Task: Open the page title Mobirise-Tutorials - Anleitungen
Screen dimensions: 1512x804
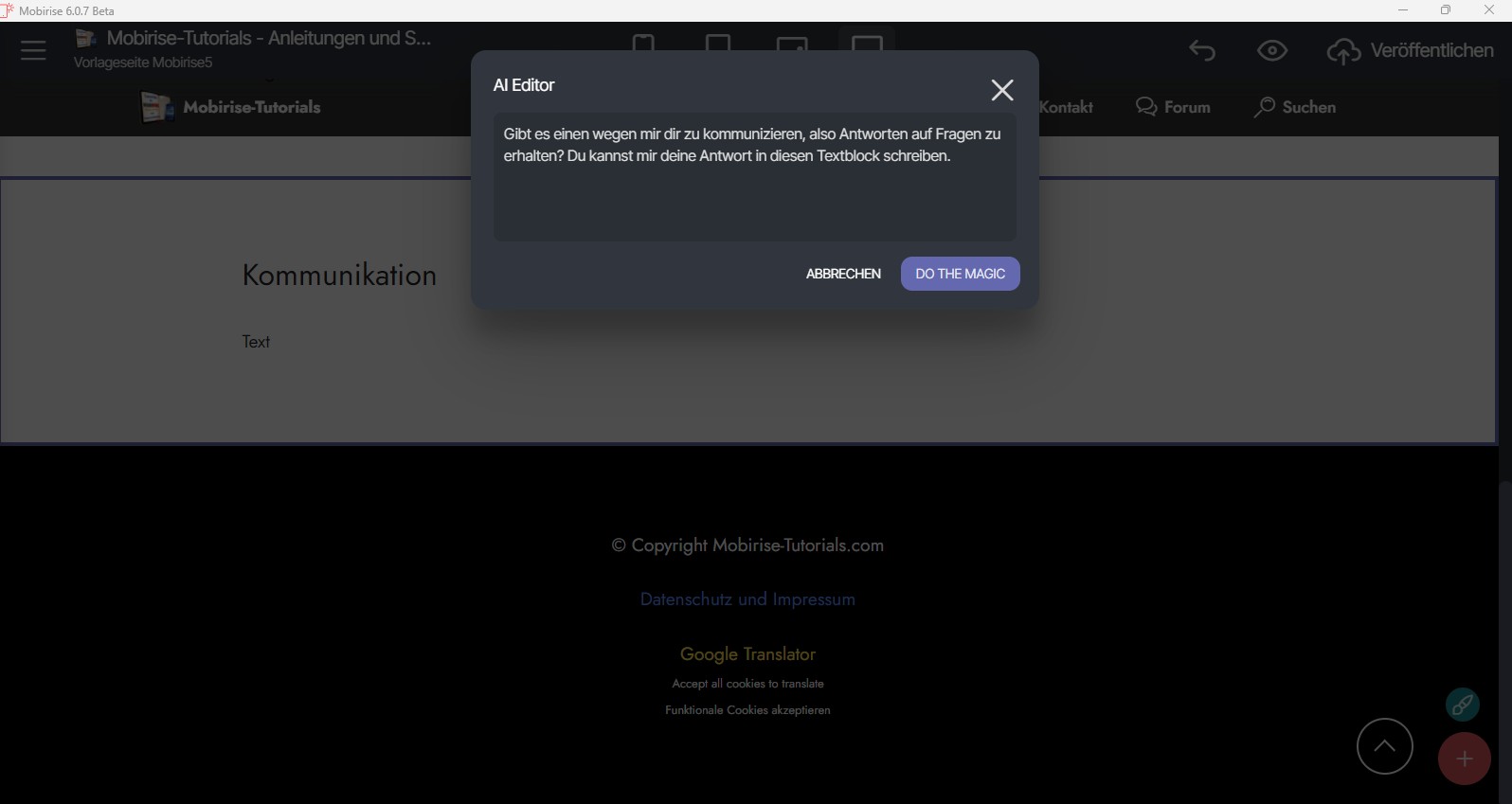Action: point(269,38)
